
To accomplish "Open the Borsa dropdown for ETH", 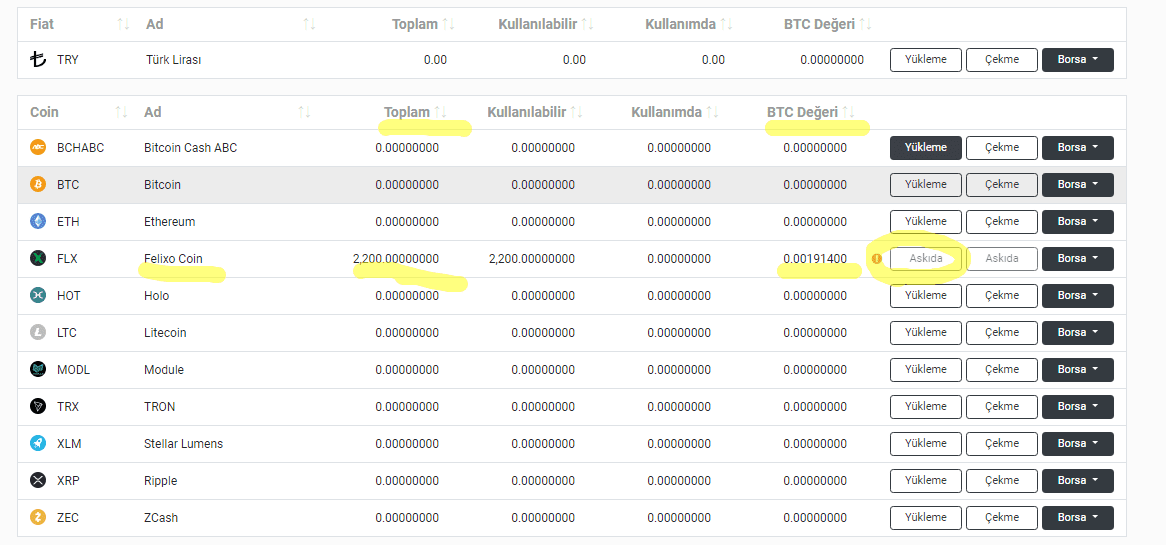I will [x=1078, y=222].
